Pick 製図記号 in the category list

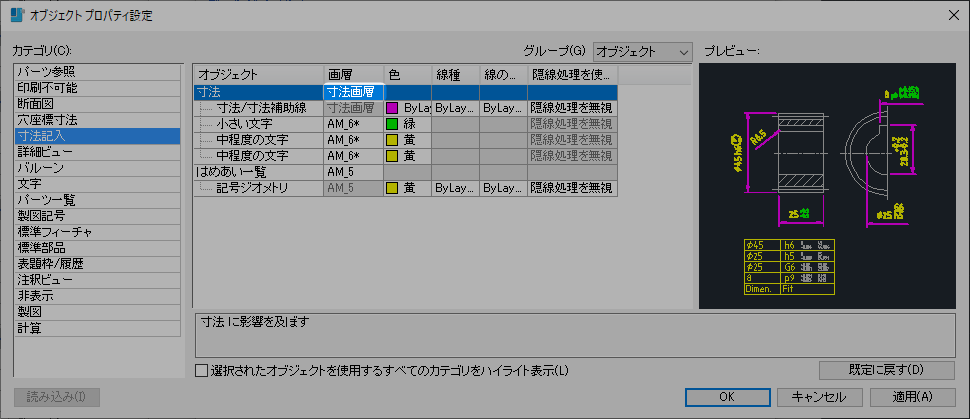click(x=98, y=217)
